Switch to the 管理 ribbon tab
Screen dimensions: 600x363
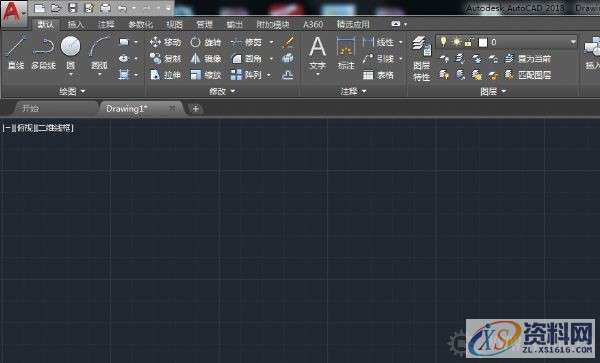coord(204,24)
